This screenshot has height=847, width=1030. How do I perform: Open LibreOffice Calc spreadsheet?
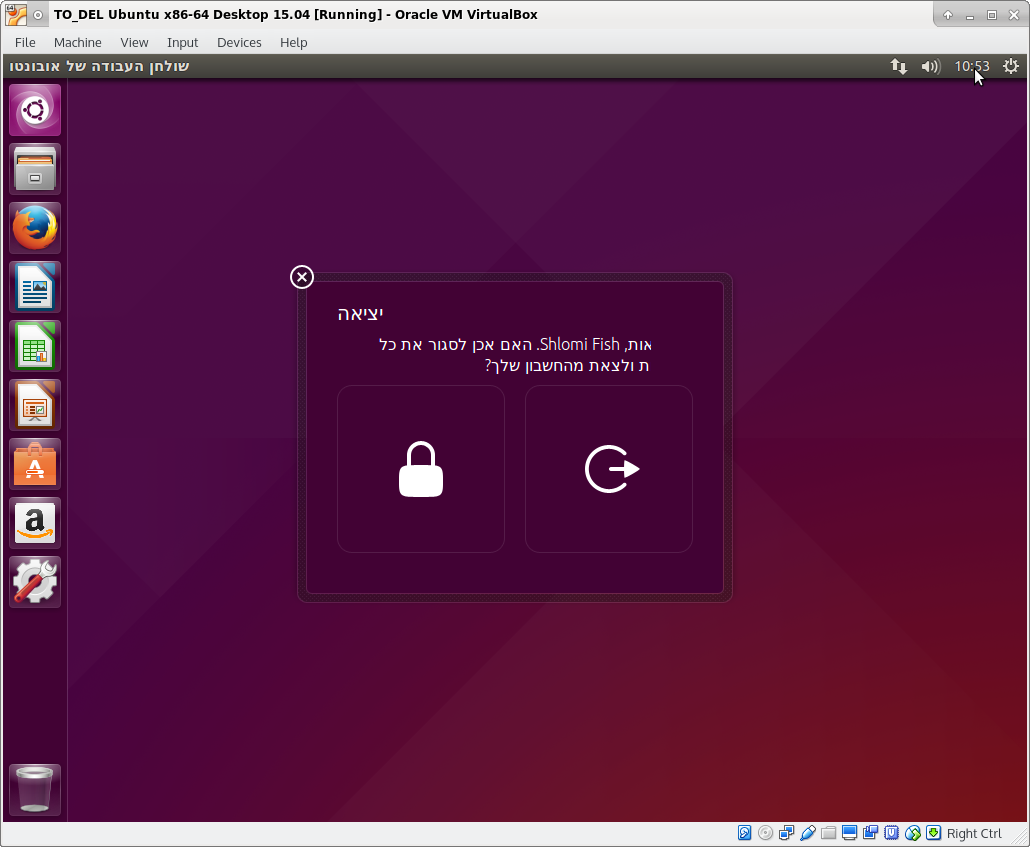(35, 346)
